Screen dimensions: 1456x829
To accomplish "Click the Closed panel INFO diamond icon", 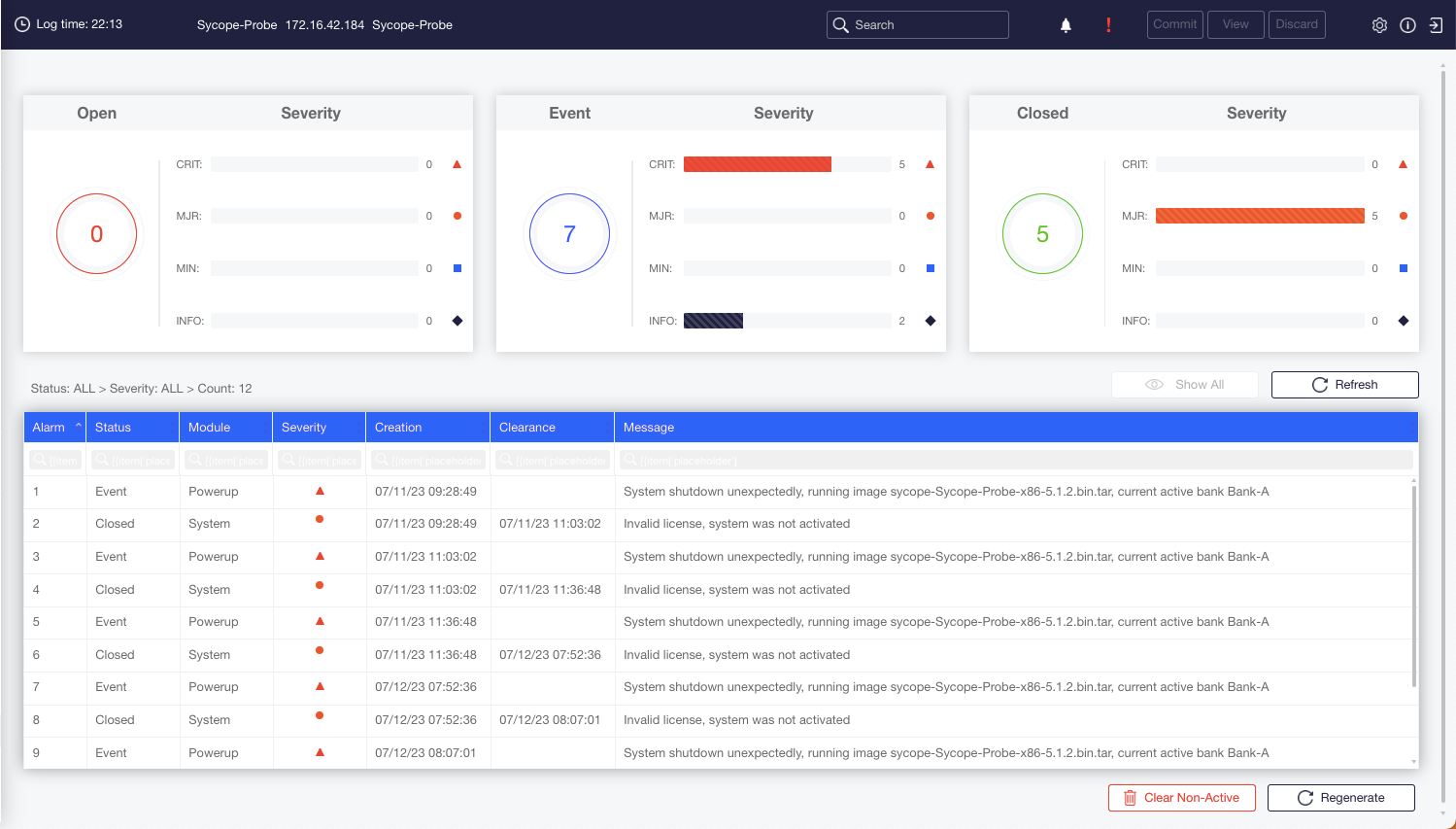I will [x=1403, y=321].
